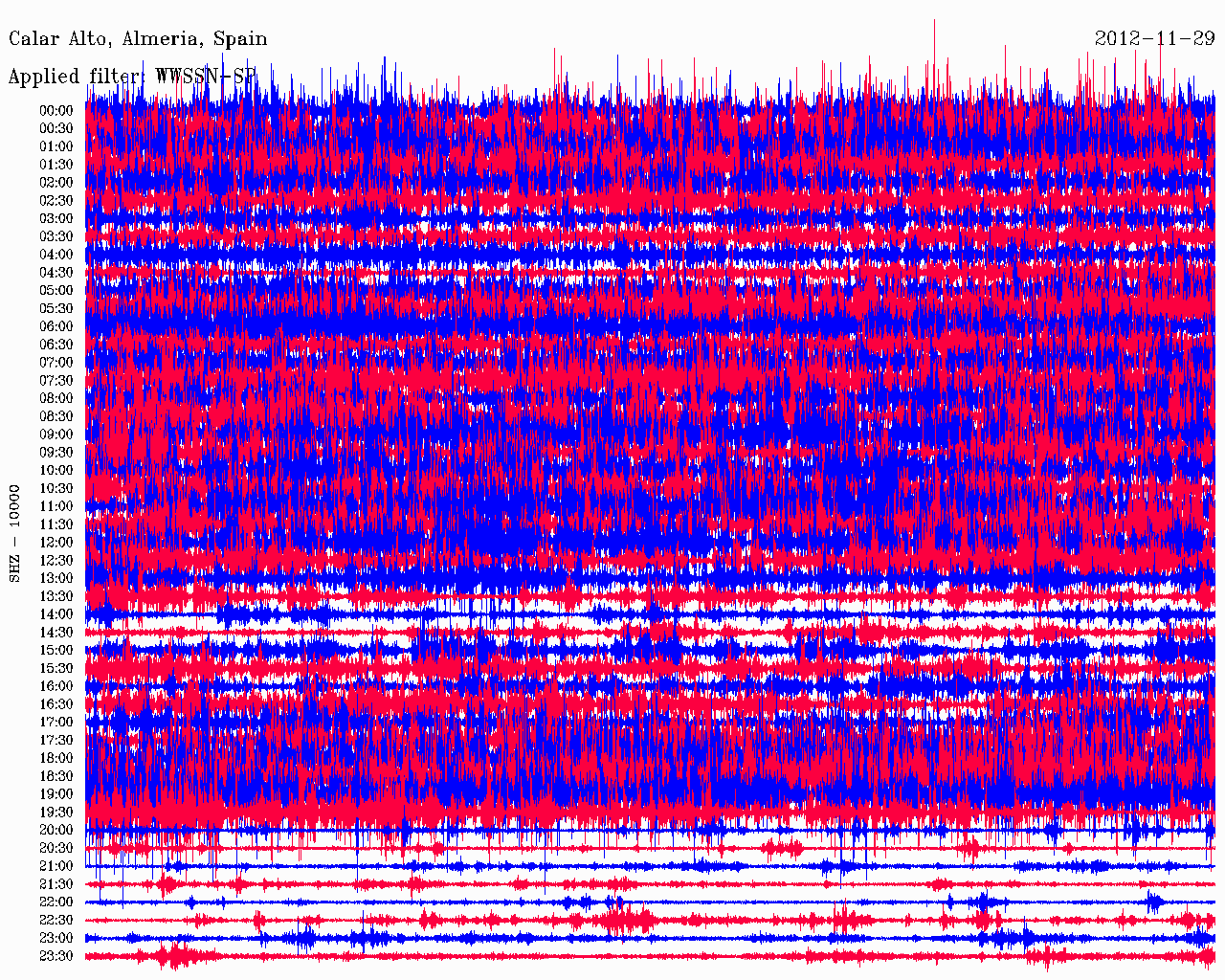Select the 19:30 time label
This screenshot has width=1225, height=980.
[56, 812]
